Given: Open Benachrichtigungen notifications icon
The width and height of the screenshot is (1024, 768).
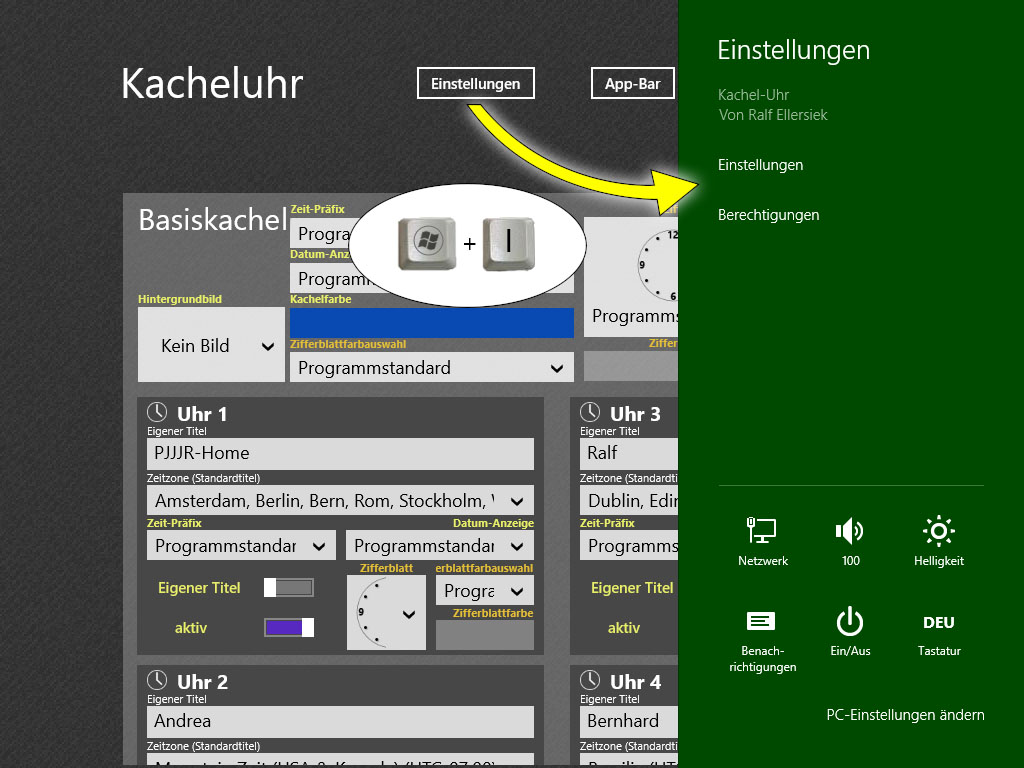Looking at the screenshot, I should 762,622.
